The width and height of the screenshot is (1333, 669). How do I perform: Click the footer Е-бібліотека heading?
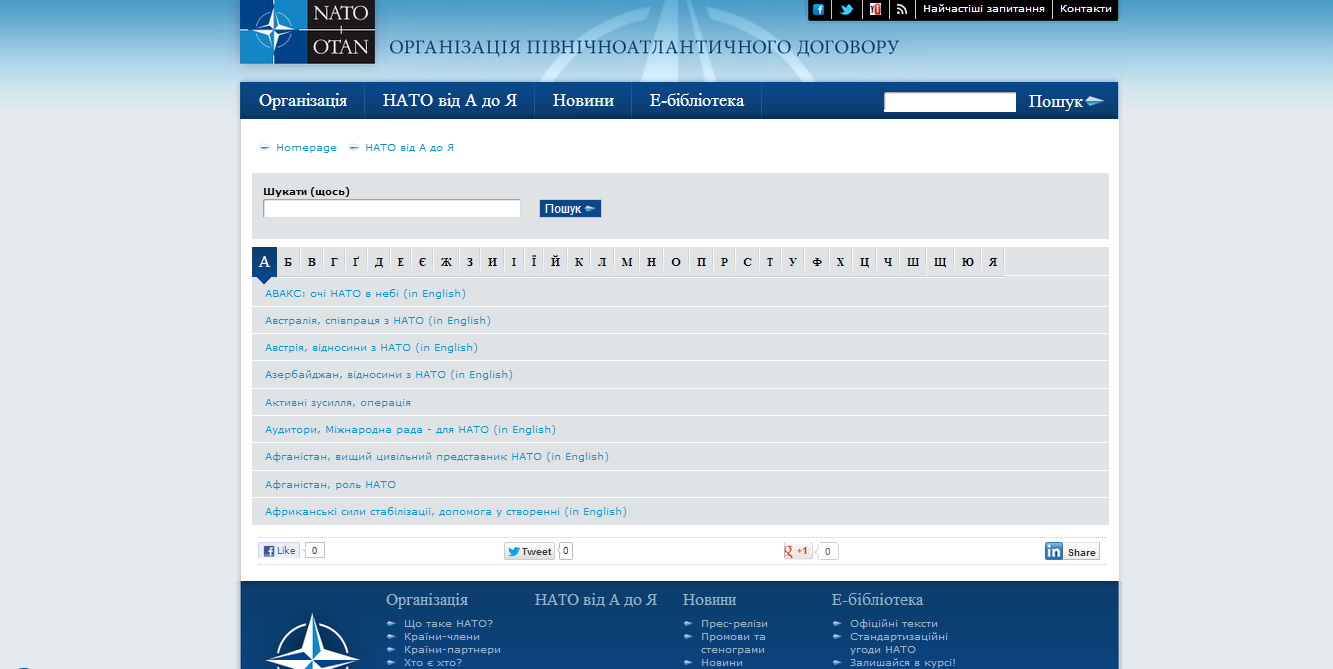877,600
